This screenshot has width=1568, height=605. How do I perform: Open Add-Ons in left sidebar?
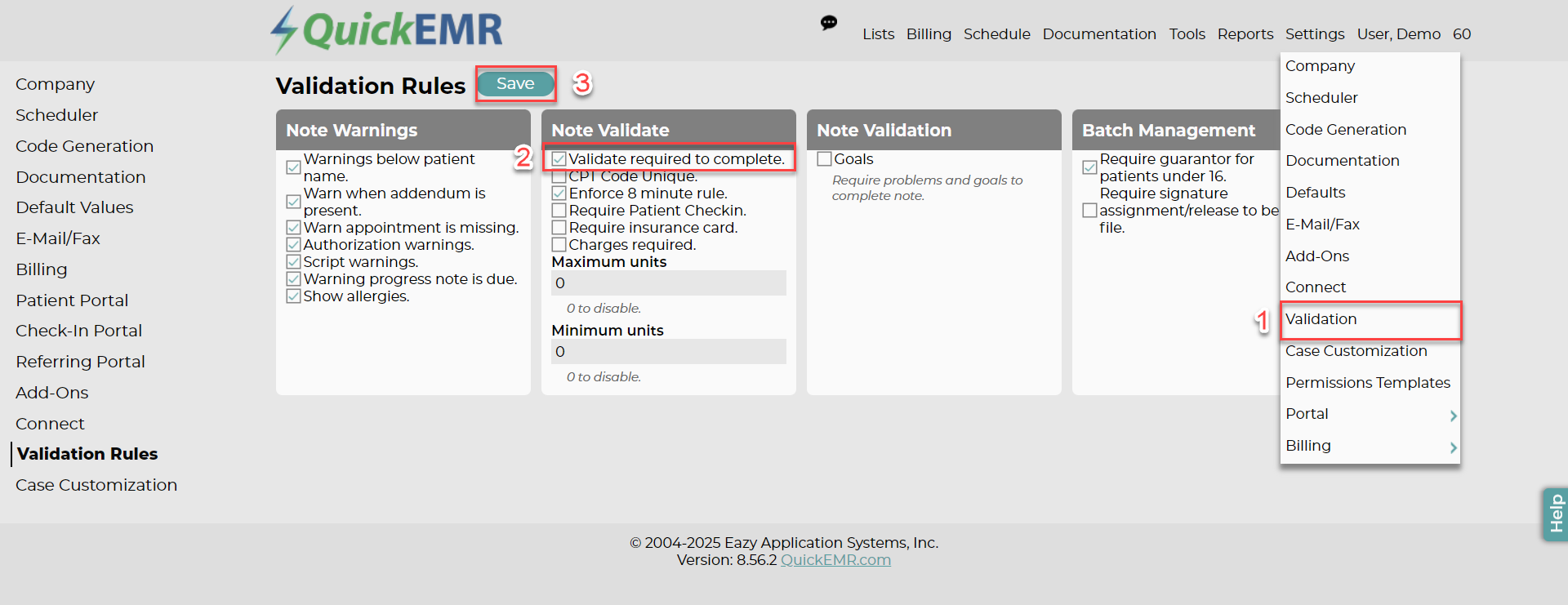[52, 393]
